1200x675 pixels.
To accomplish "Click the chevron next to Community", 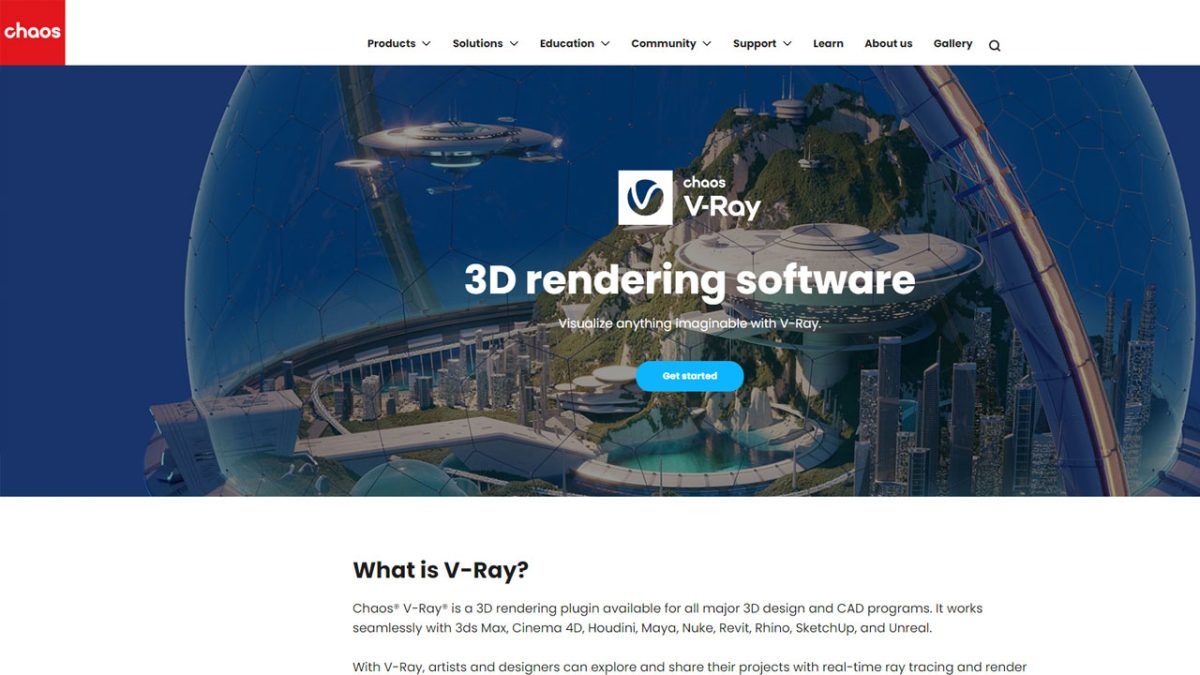I will click(x=708, y=43).
